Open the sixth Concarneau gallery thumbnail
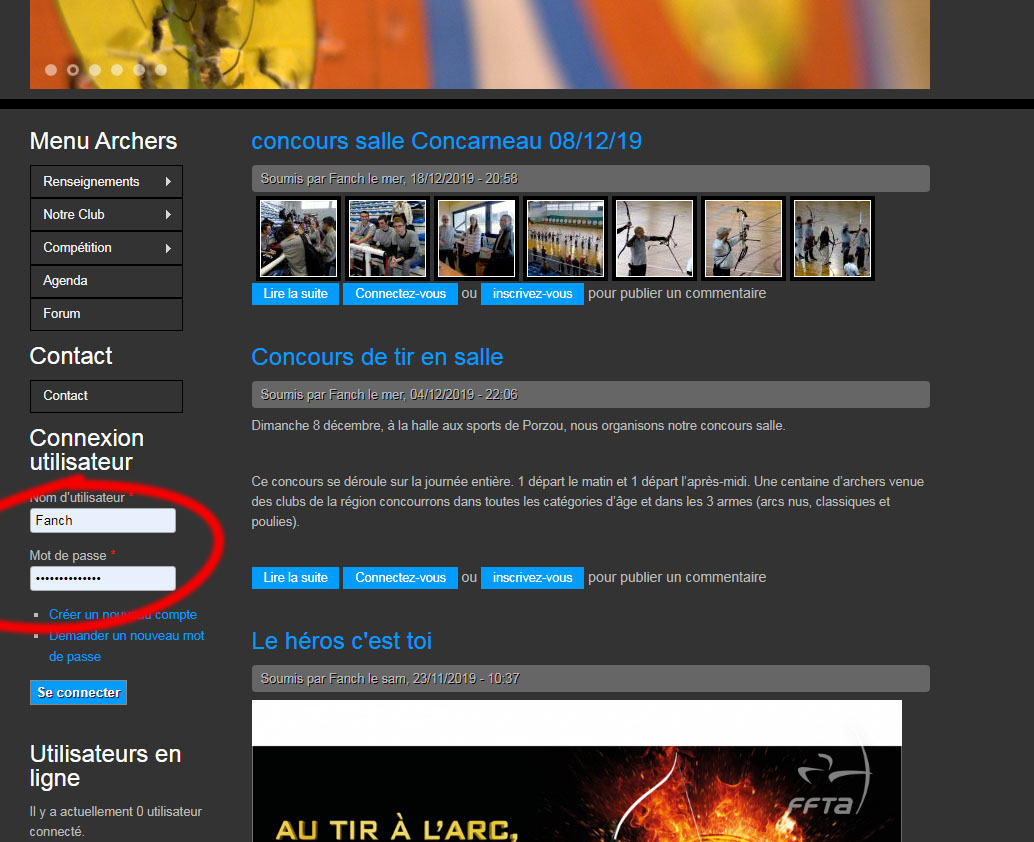Screen dimensions: 1034x842 pos(743,238)
